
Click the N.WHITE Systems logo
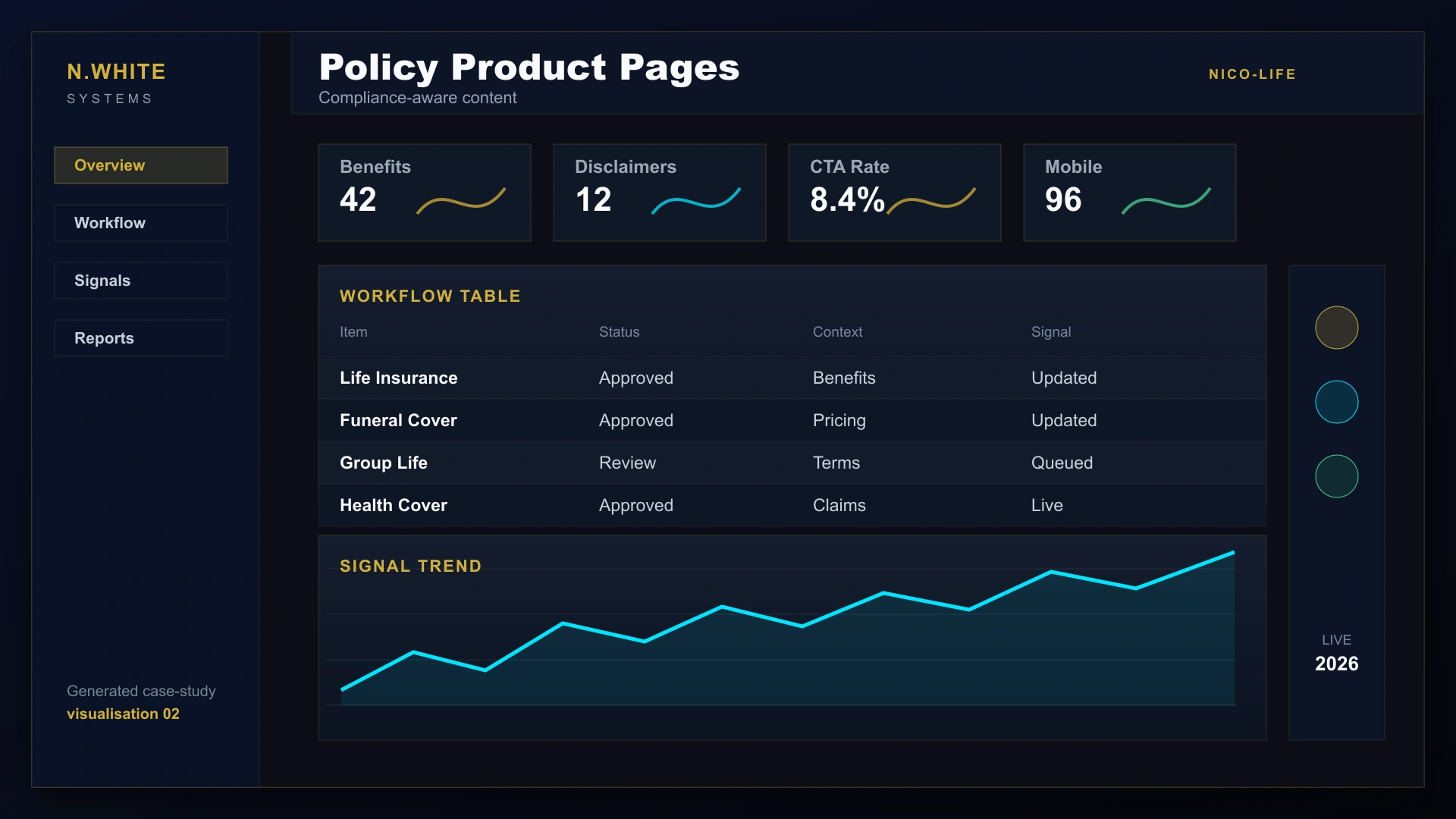pos(116,83)
